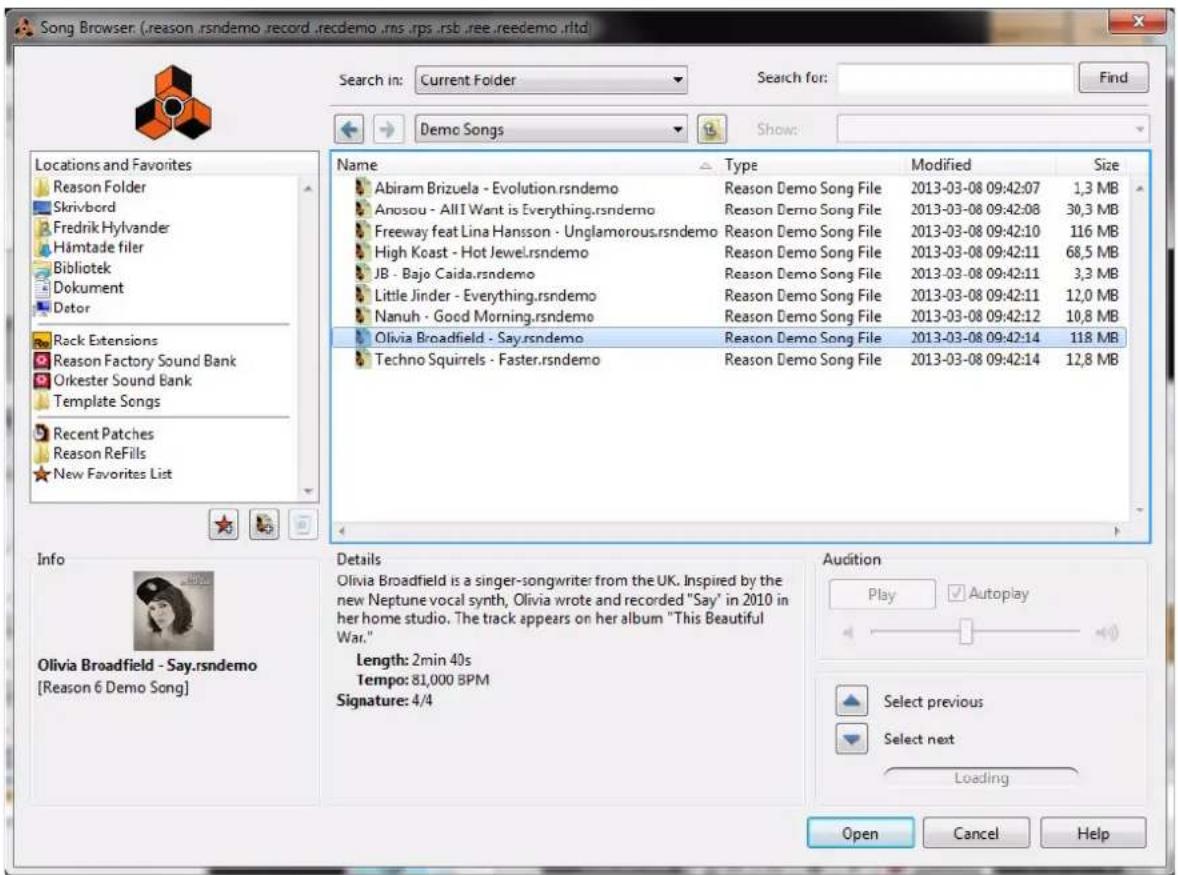Click the Olivia Broadfield album thumbnail
The image size is (1178, 875).
174,611
